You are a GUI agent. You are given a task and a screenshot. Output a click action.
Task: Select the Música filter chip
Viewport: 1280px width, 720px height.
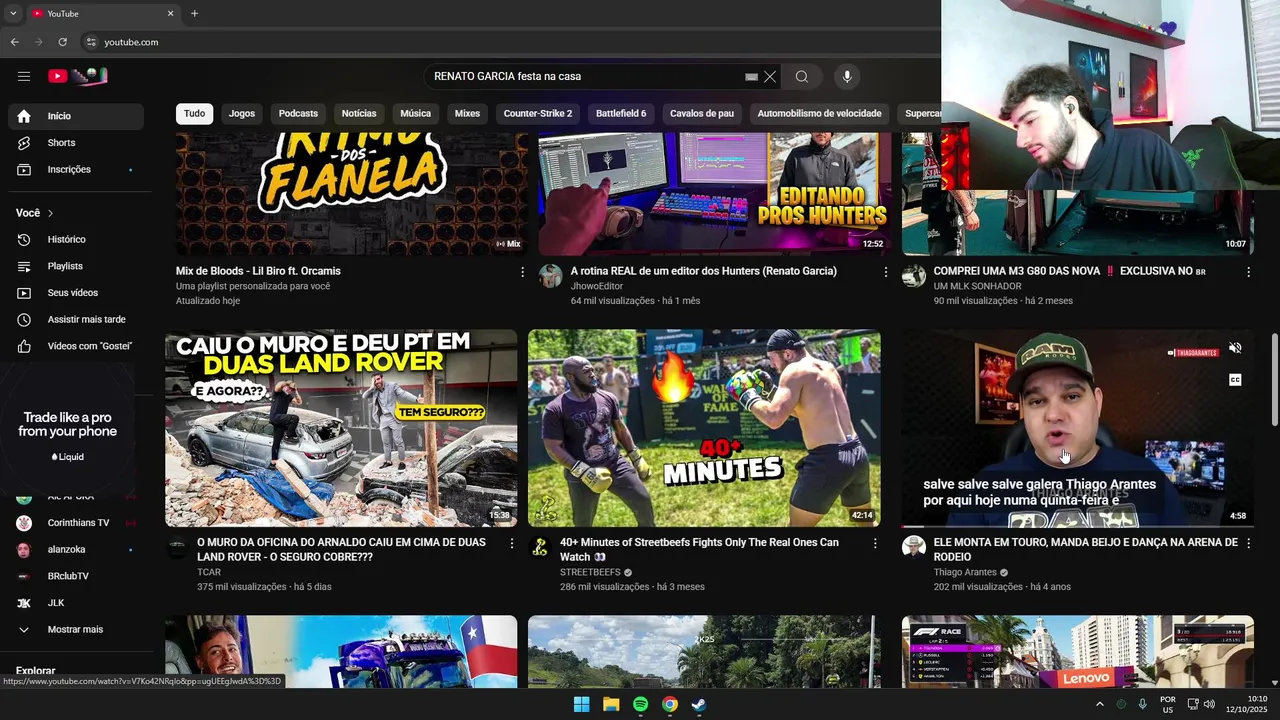[416, 113]
